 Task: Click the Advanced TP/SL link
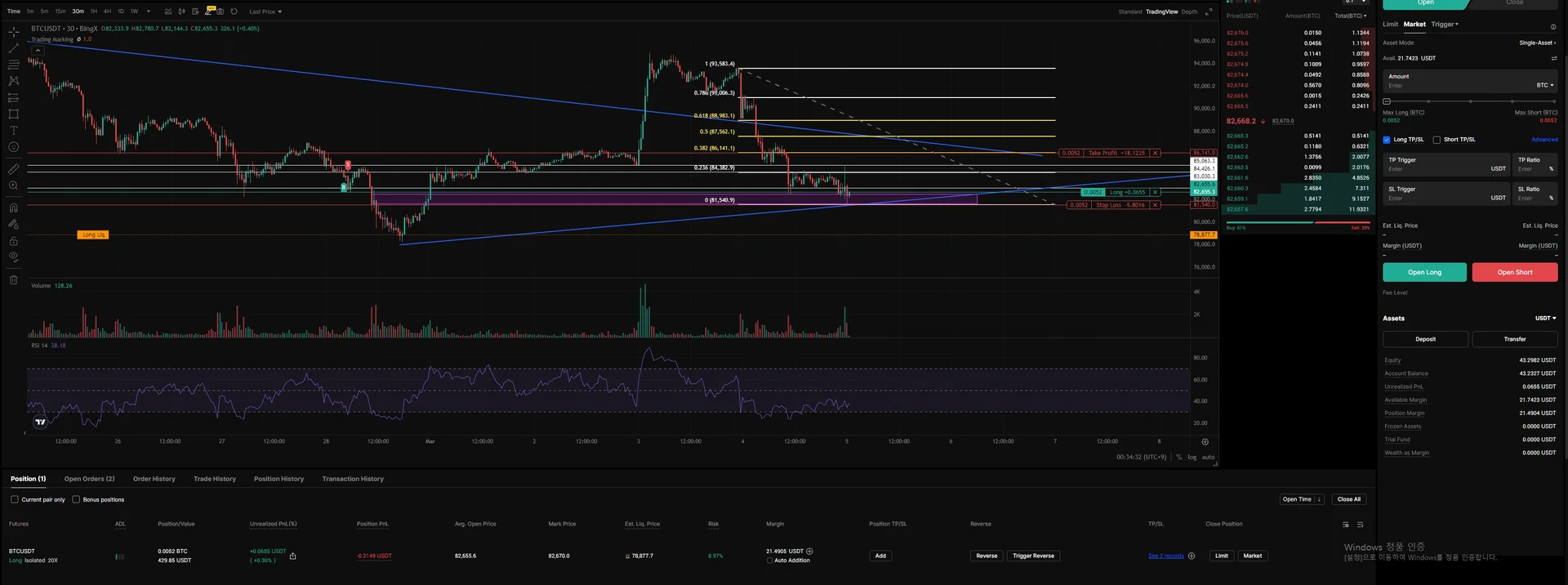1544,140
